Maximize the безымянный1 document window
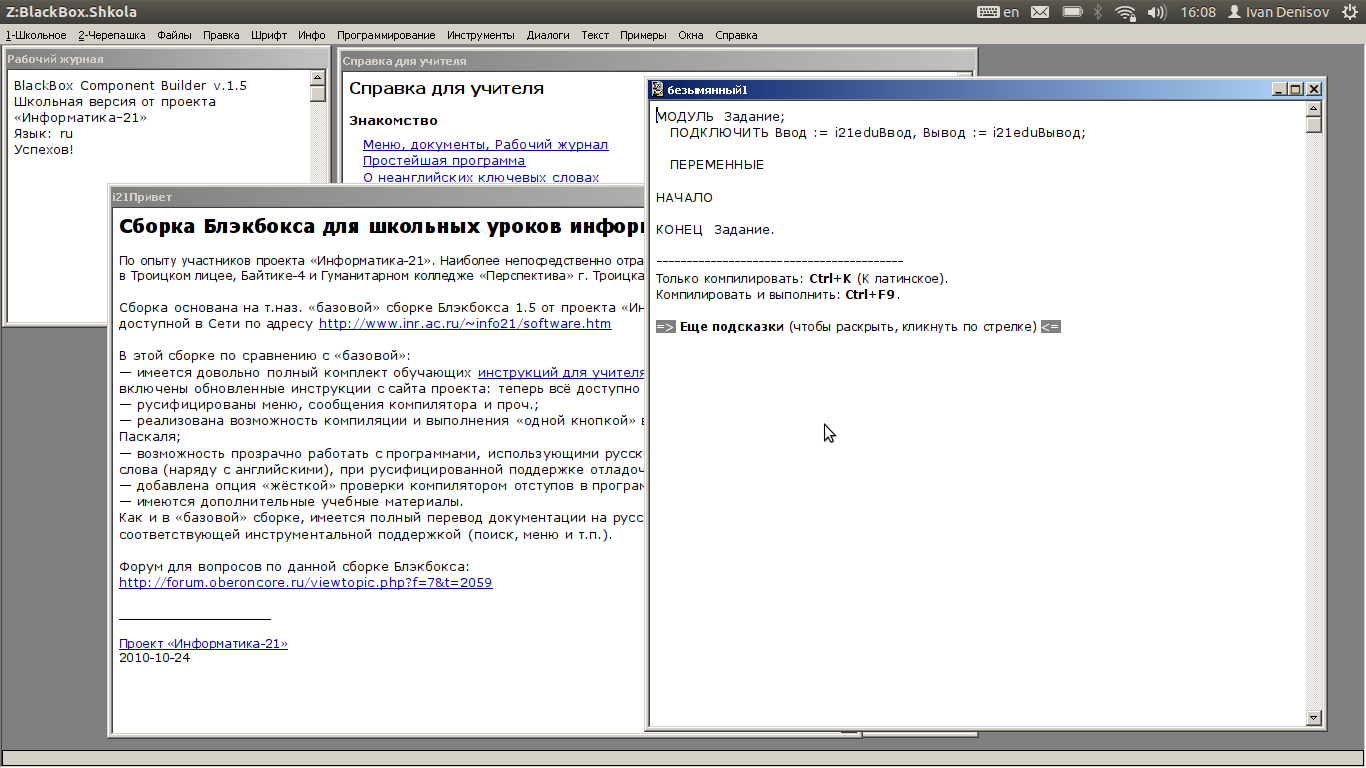The image size is (1366, 768). pos(1296,89)
